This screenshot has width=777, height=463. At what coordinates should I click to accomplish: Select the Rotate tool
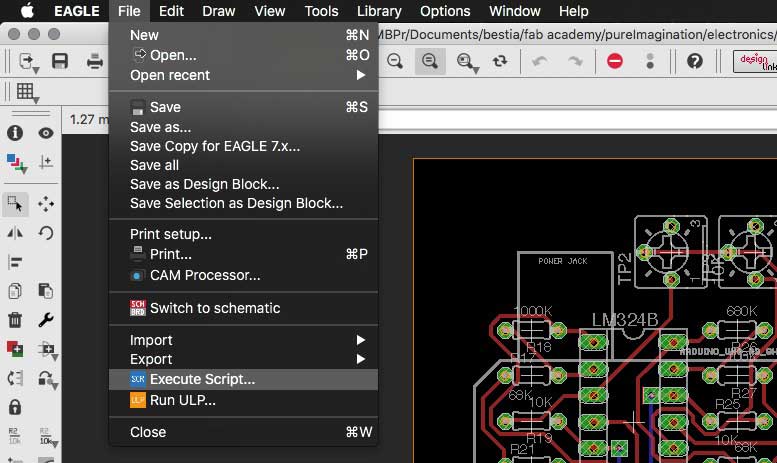(46, 233)
